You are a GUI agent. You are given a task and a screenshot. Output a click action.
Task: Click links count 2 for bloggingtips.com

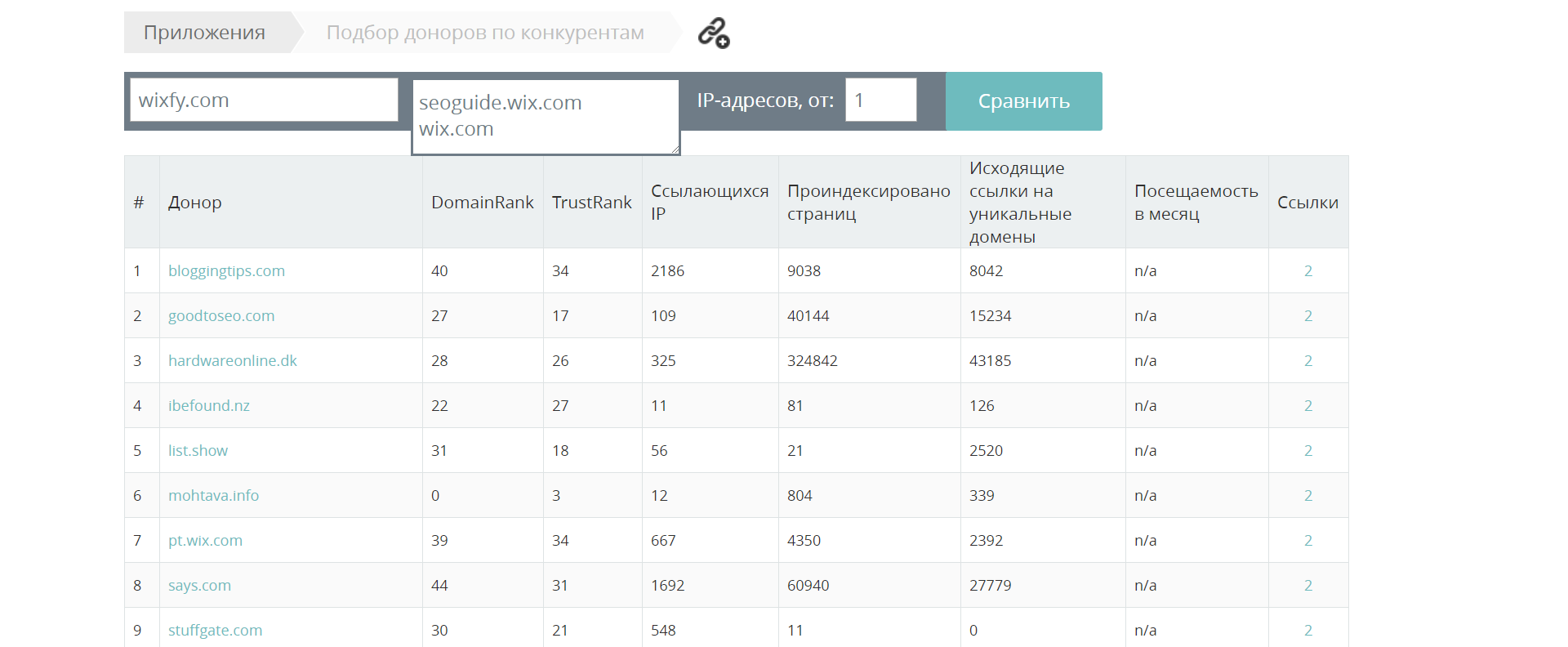[1308, 271]
